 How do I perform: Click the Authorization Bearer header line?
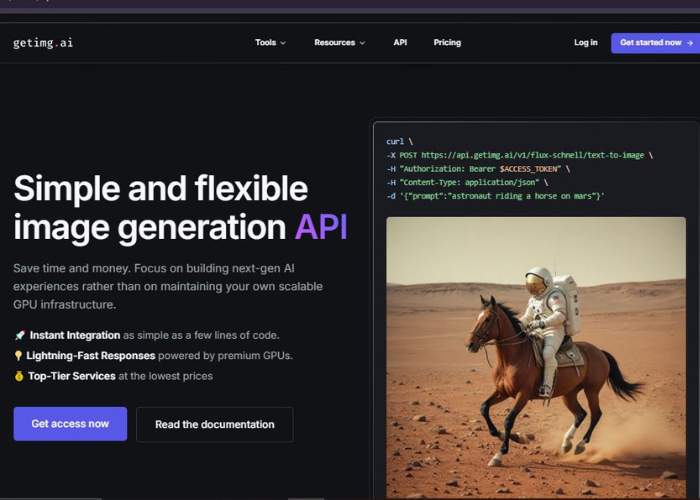click(x=478, y=169)
